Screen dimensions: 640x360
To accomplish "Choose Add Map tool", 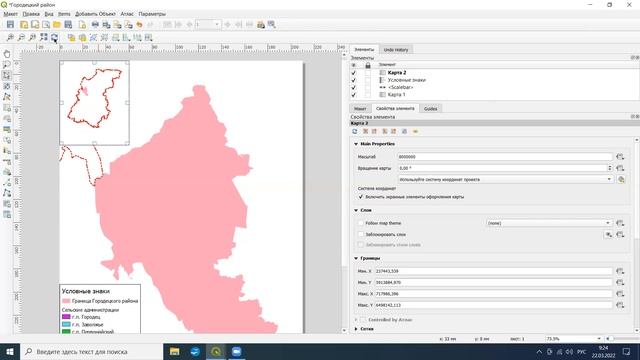I will (7, 108).
